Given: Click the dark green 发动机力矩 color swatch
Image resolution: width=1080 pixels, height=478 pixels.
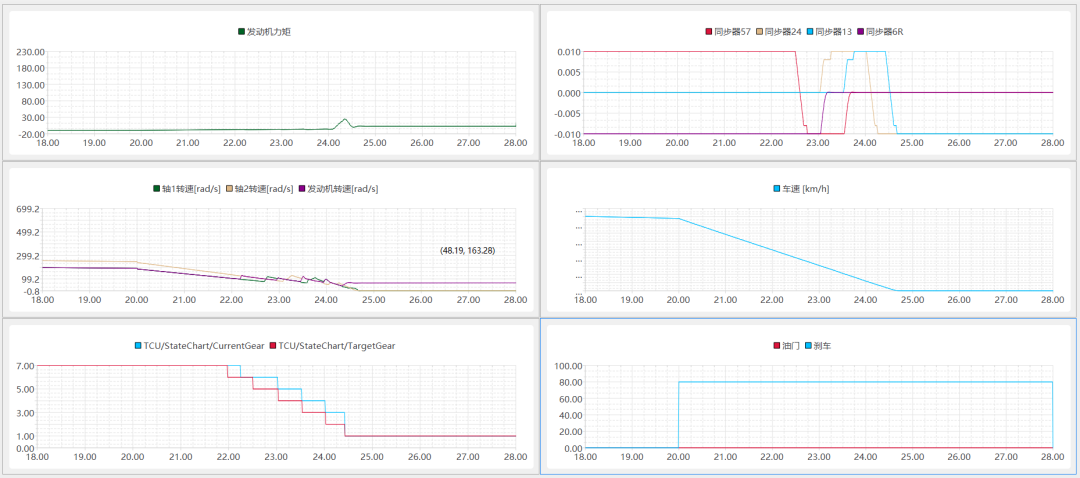Looking at the screenshot, I should click(x=241, y=31).
